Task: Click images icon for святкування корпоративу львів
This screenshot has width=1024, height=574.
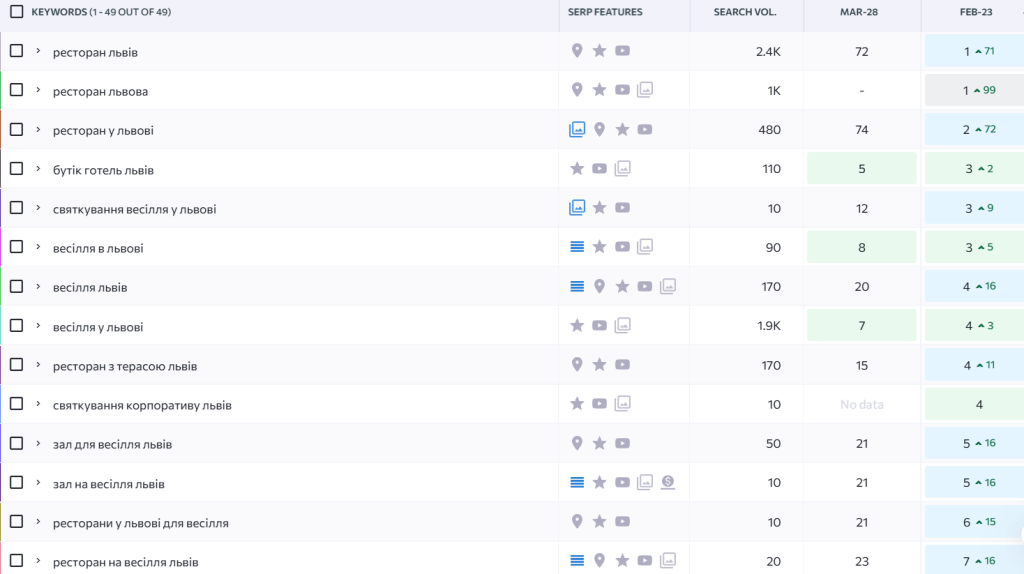Action: coord(623,404)
